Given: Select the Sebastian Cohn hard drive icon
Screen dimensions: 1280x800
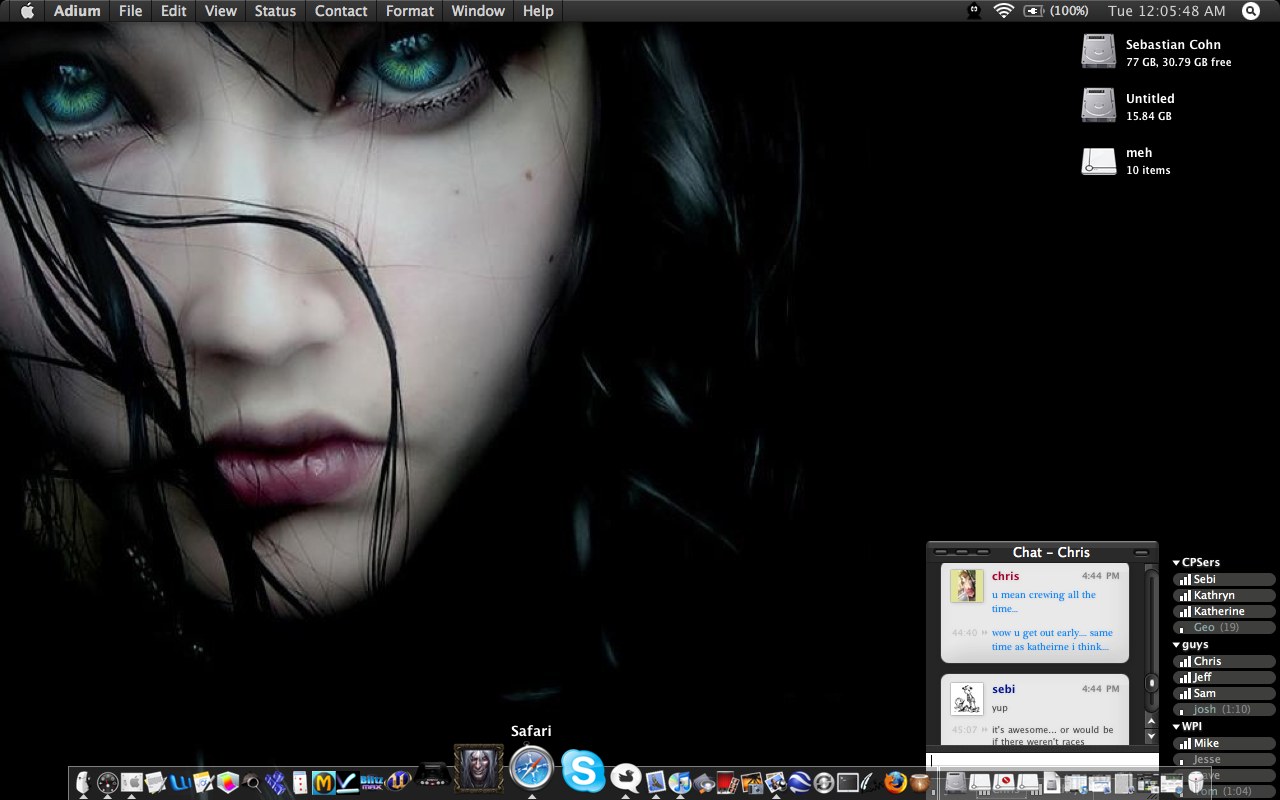Looking at the screenshot, I should pos(1098,51).
